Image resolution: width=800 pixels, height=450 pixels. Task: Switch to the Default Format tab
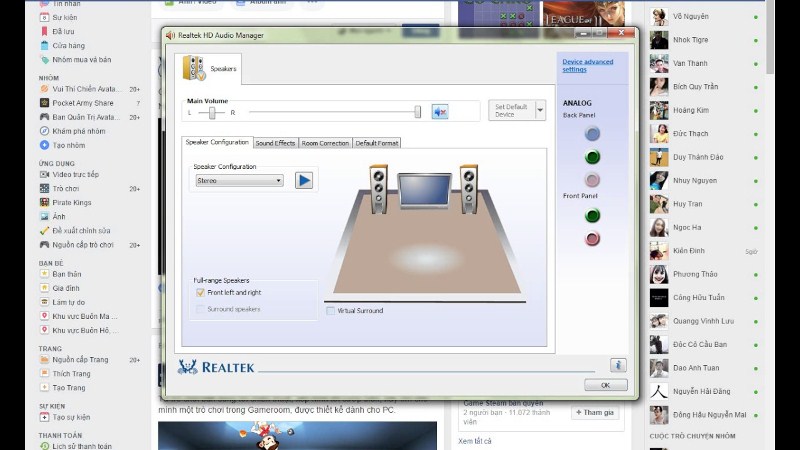(x=377, y=143)
